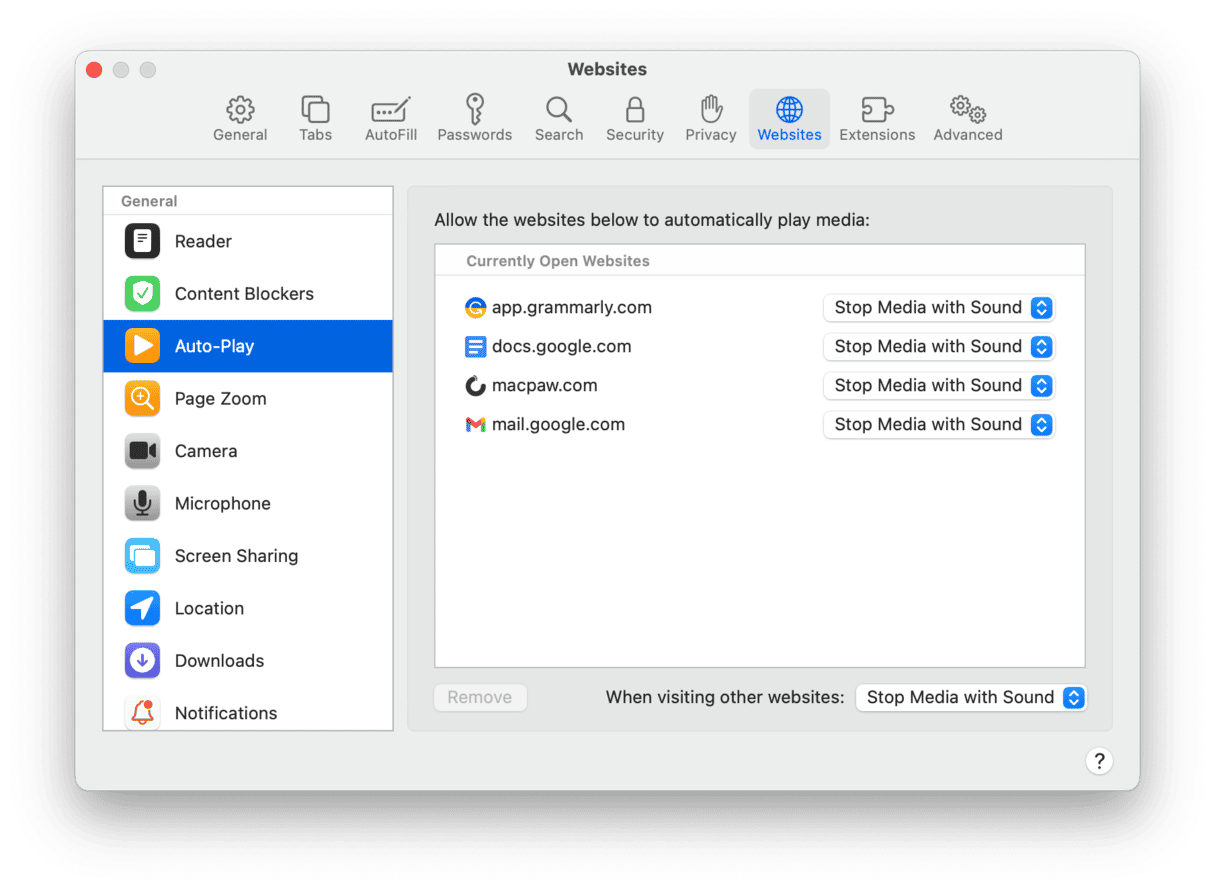This screenshot has height=890, width=1215.
Task: Open the Tabs preferences icon
Action: (x=315, y=109)
